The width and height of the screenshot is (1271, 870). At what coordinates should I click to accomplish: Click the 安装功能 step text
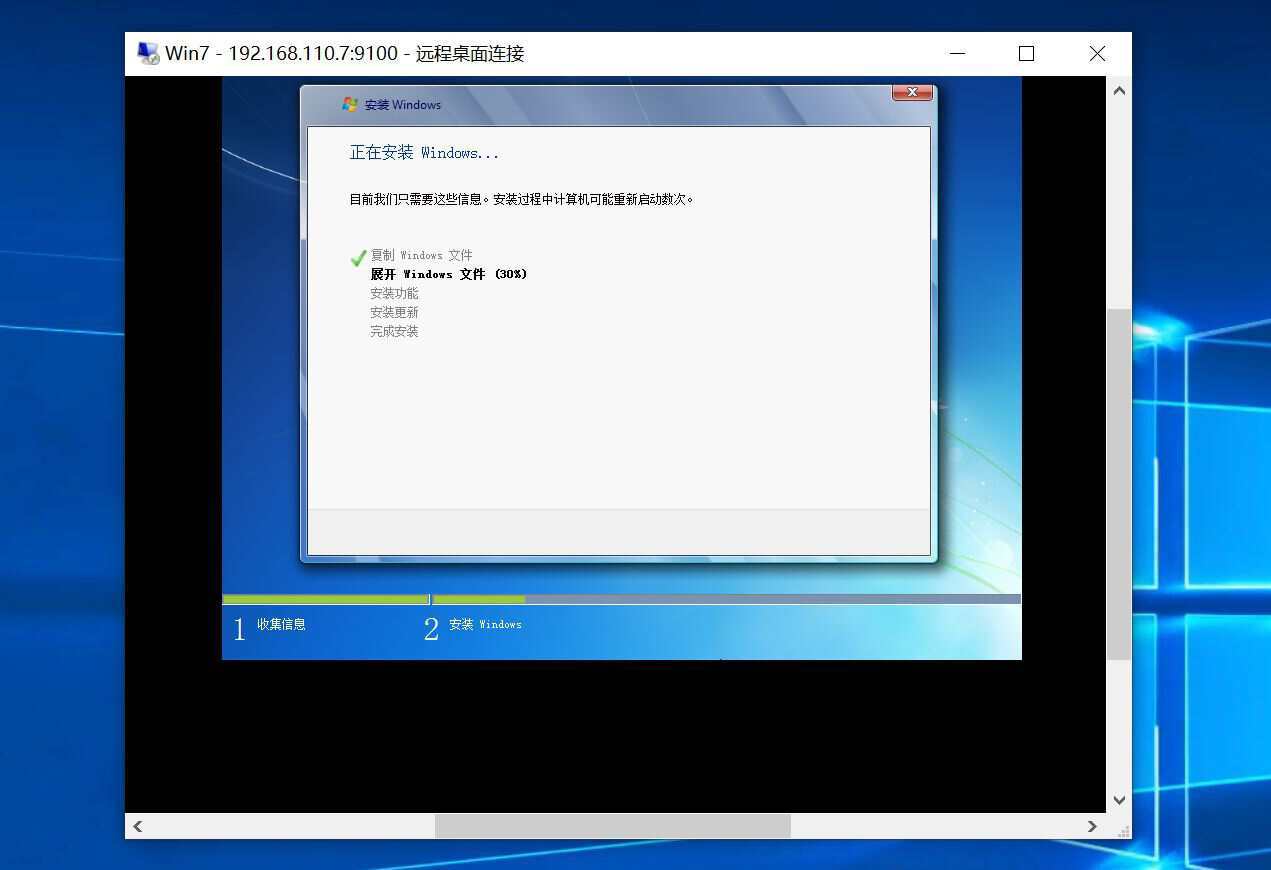(394, 293)
